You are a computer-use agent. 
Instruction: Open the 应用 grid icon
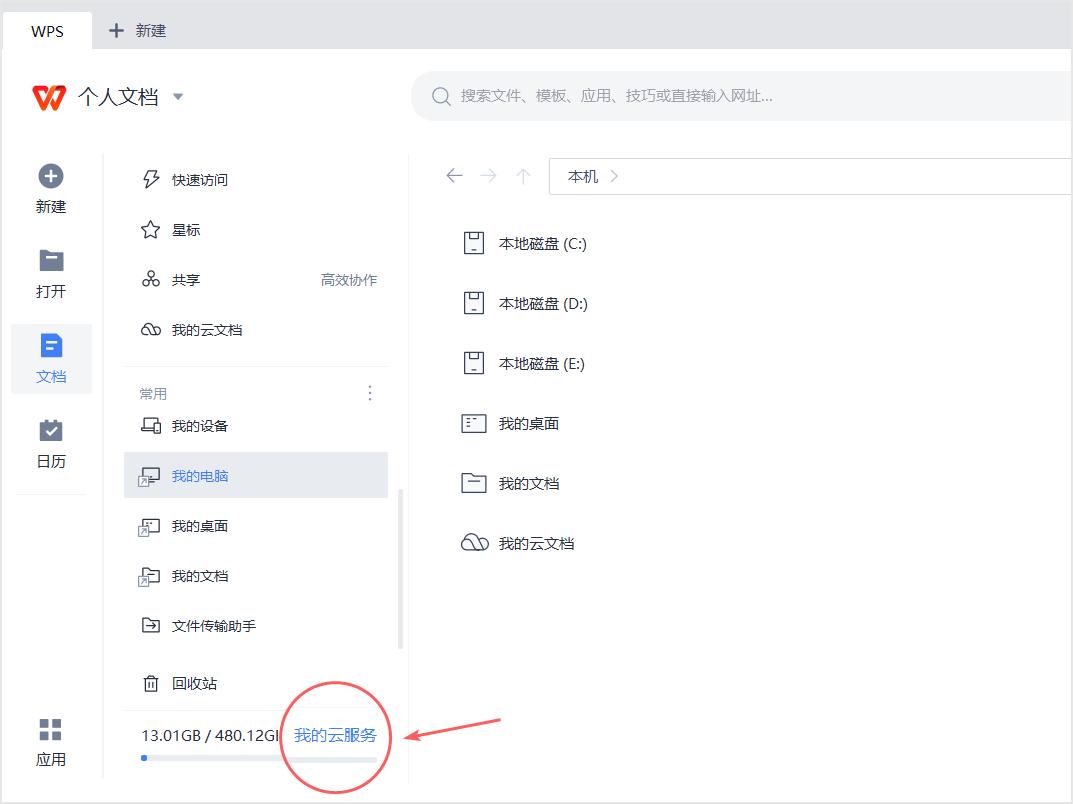pyautogui.click(x=51, y=729)
